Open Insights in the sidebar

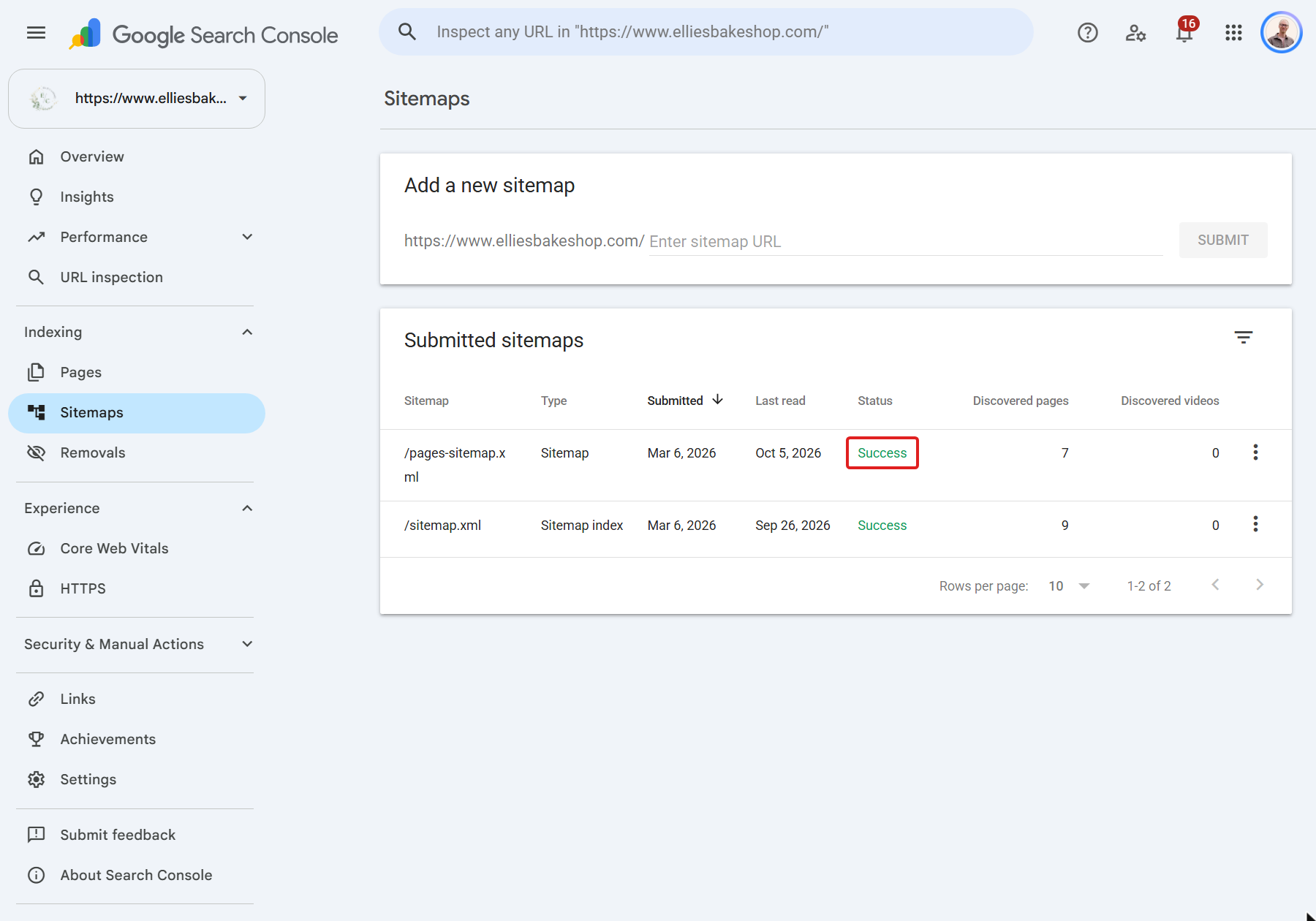[137, 197]
